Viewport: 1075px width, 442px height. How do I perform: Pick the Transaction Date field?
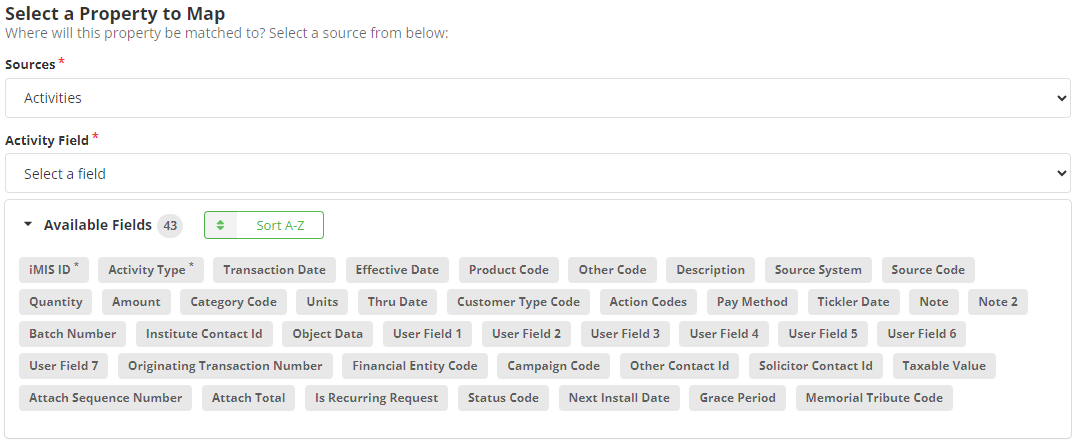pyautogui.click(x=274, y=270)
